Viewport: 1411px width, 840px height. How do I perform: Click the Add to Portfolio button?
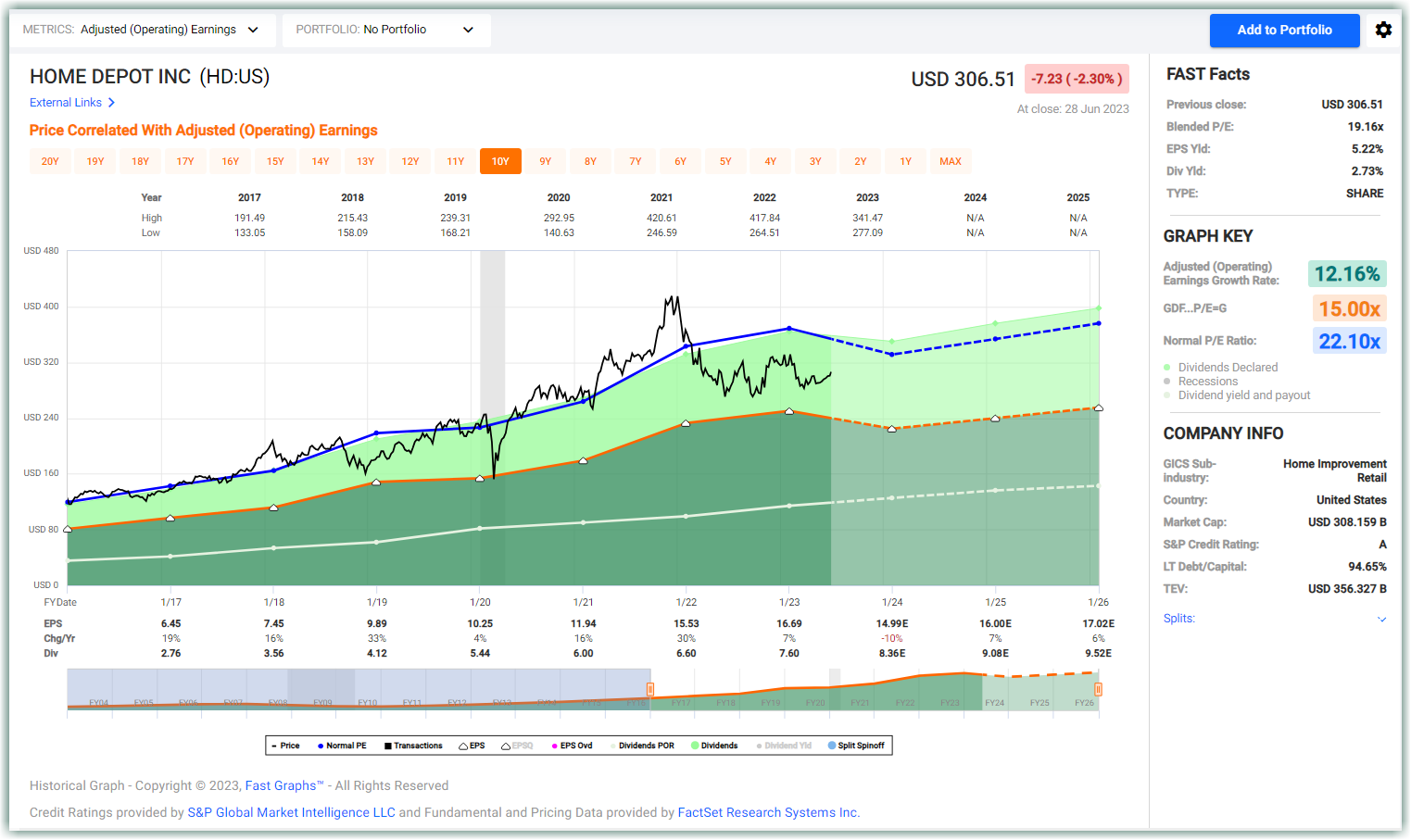tap(1284, 30)
